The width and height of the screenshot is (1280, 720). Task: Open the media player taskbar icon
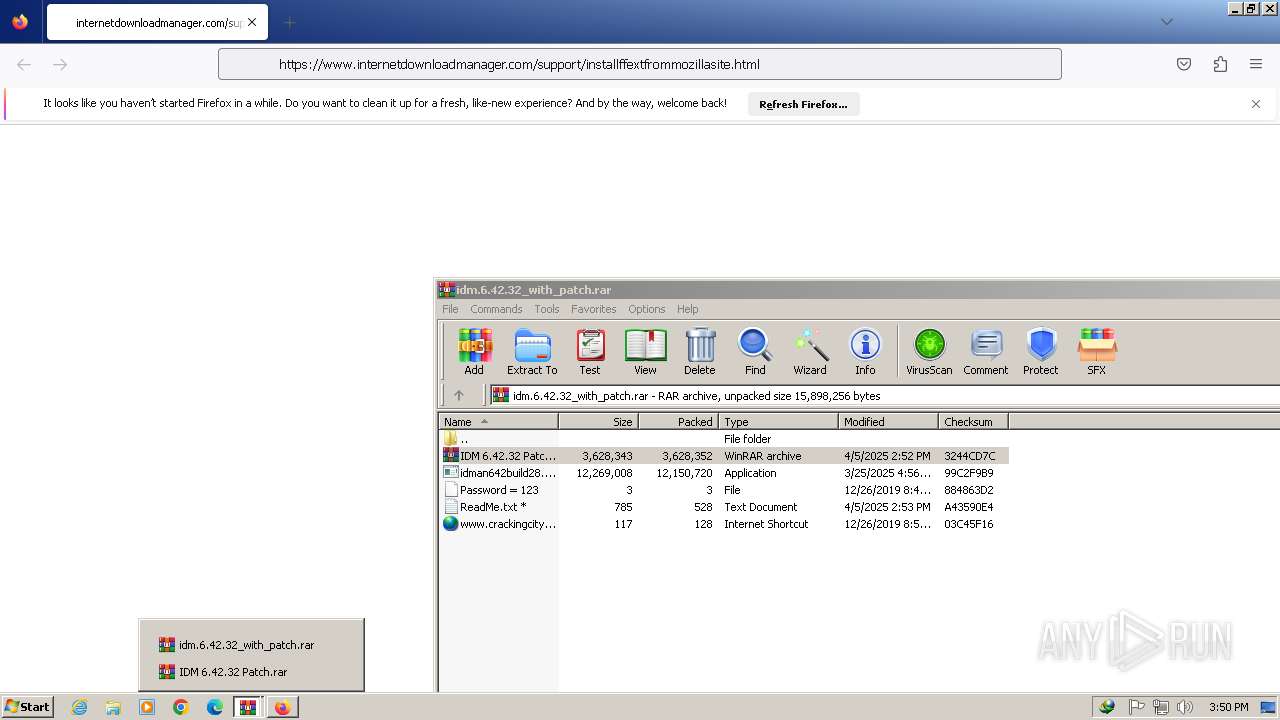[x=147, y=707]
